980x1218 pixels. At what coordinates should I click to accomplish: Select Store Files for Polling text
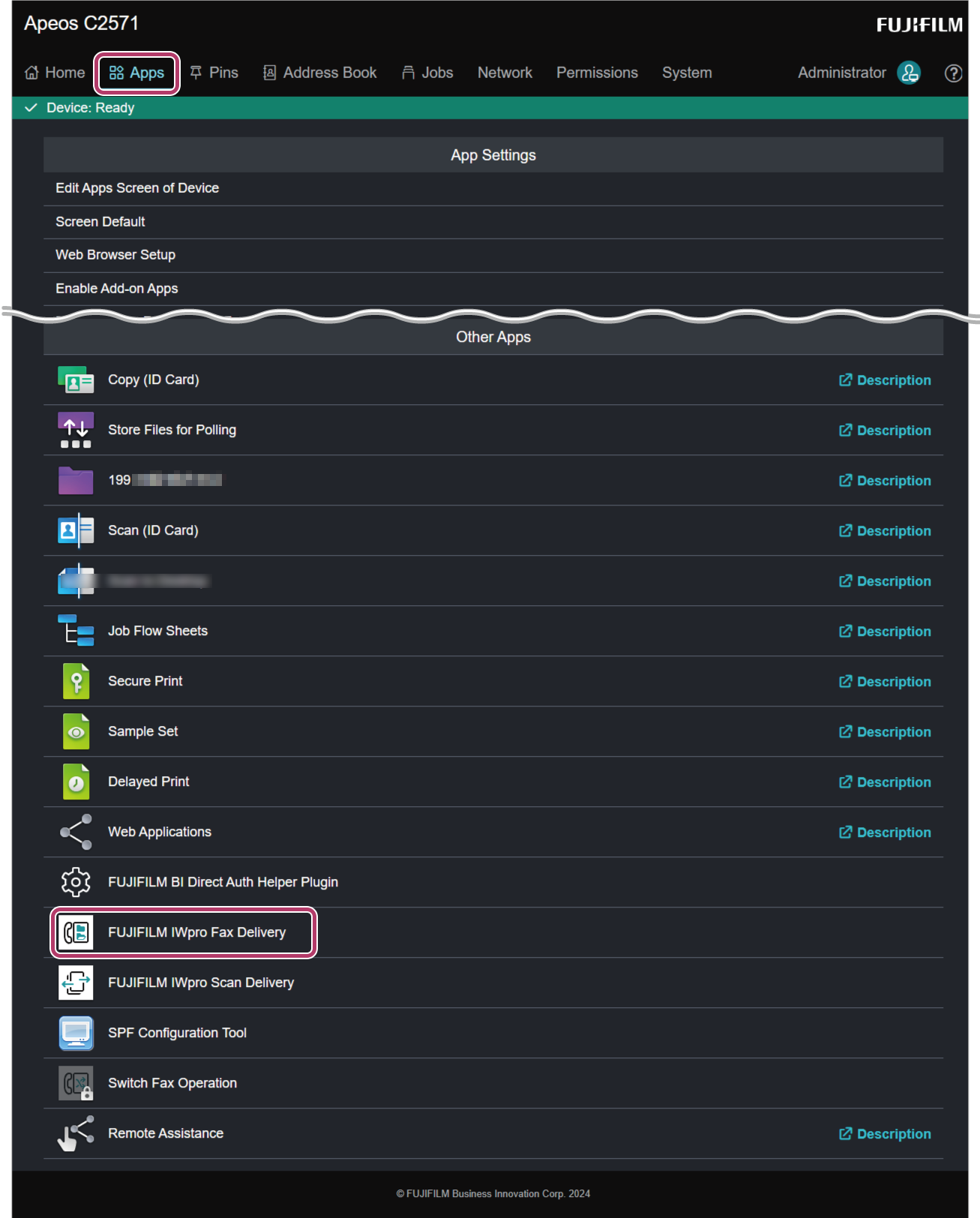[172, 430]
